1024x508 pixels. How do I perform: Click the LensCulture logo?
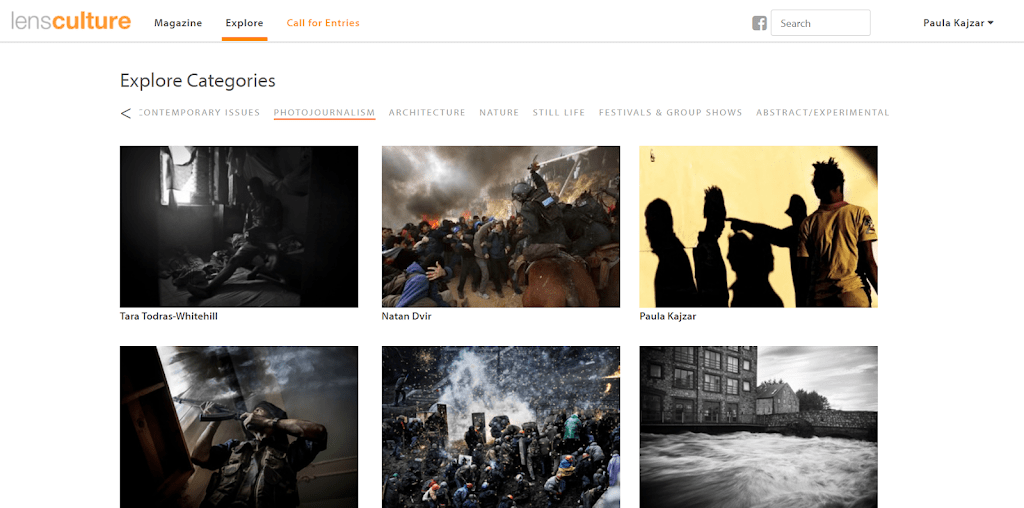[71, 22]
